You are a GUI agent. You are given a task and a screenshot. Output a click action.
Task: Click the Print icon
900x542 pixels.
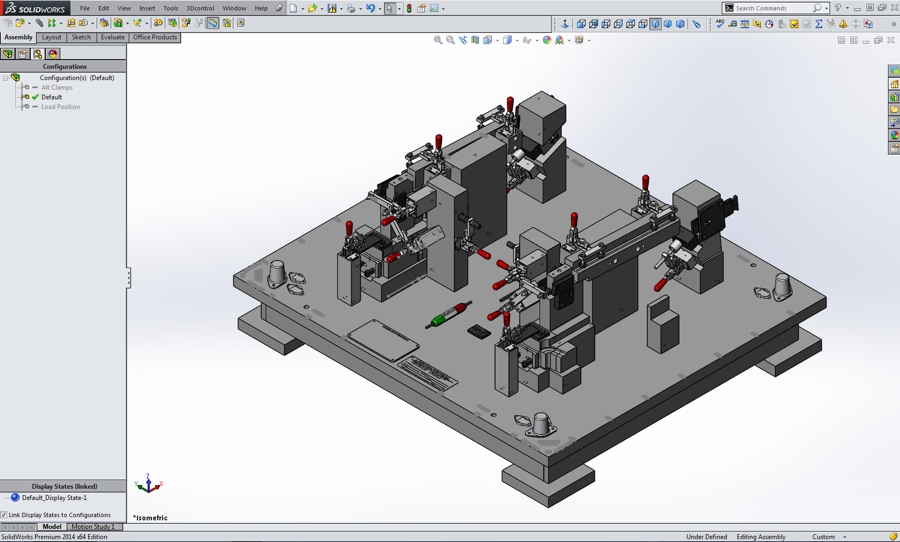pos(351,8)
